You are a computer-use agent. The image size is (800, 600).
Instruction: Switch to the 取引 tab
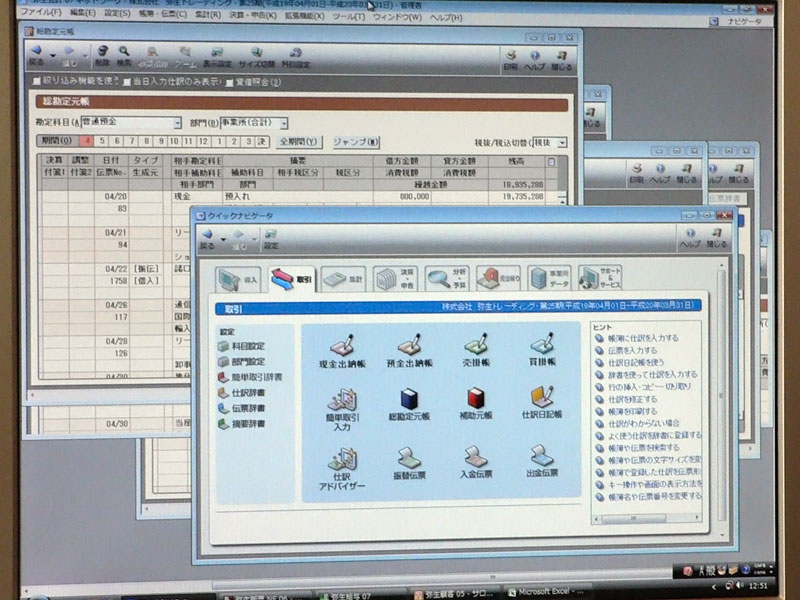(292, 279)
